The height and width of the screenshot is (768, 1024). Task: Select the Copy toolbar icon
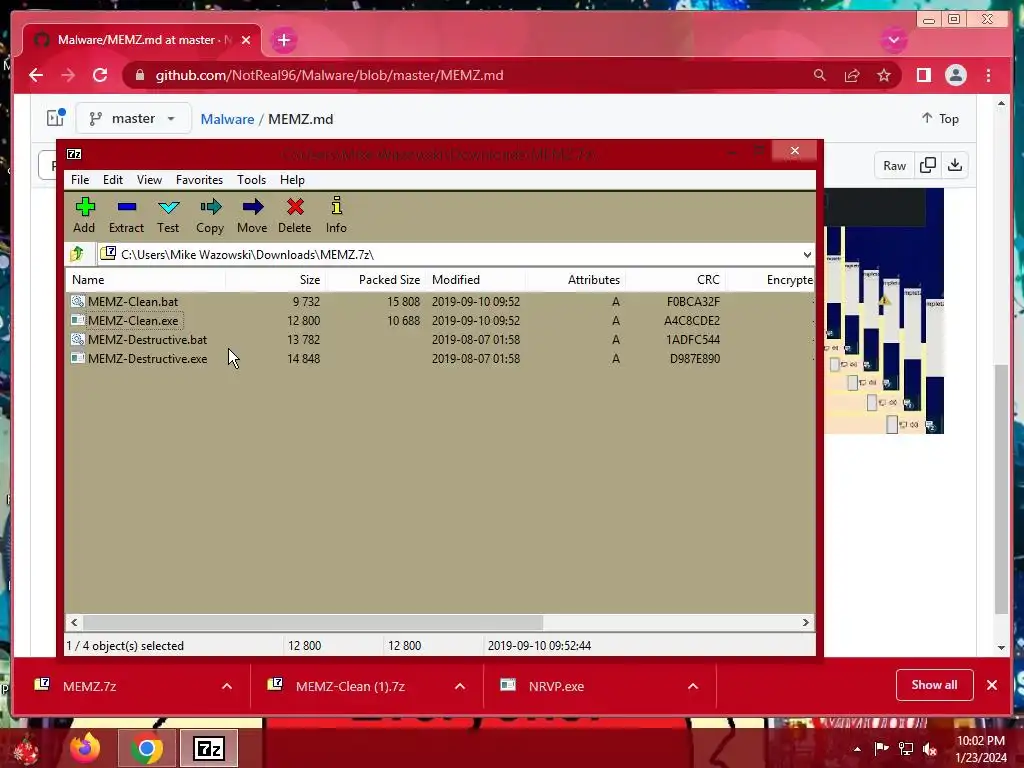tap(210, 216)
